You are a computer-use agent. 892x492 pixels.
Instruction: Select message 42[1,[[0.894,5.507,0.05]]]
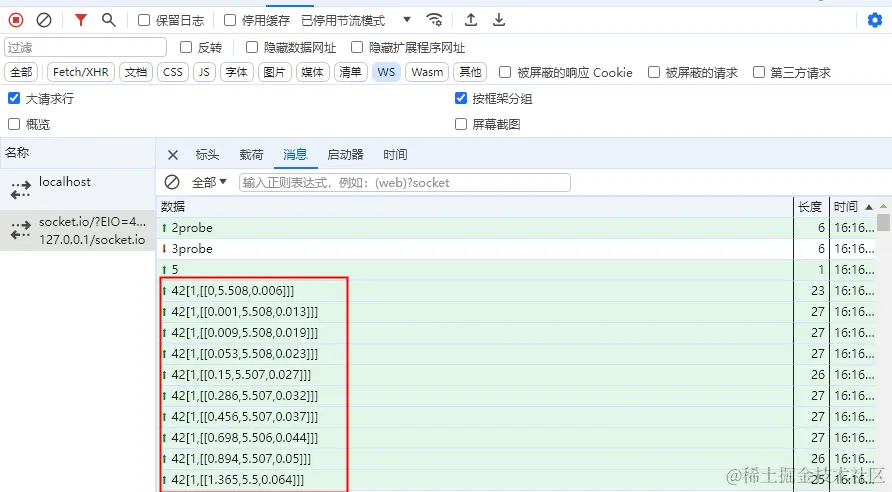515,458
